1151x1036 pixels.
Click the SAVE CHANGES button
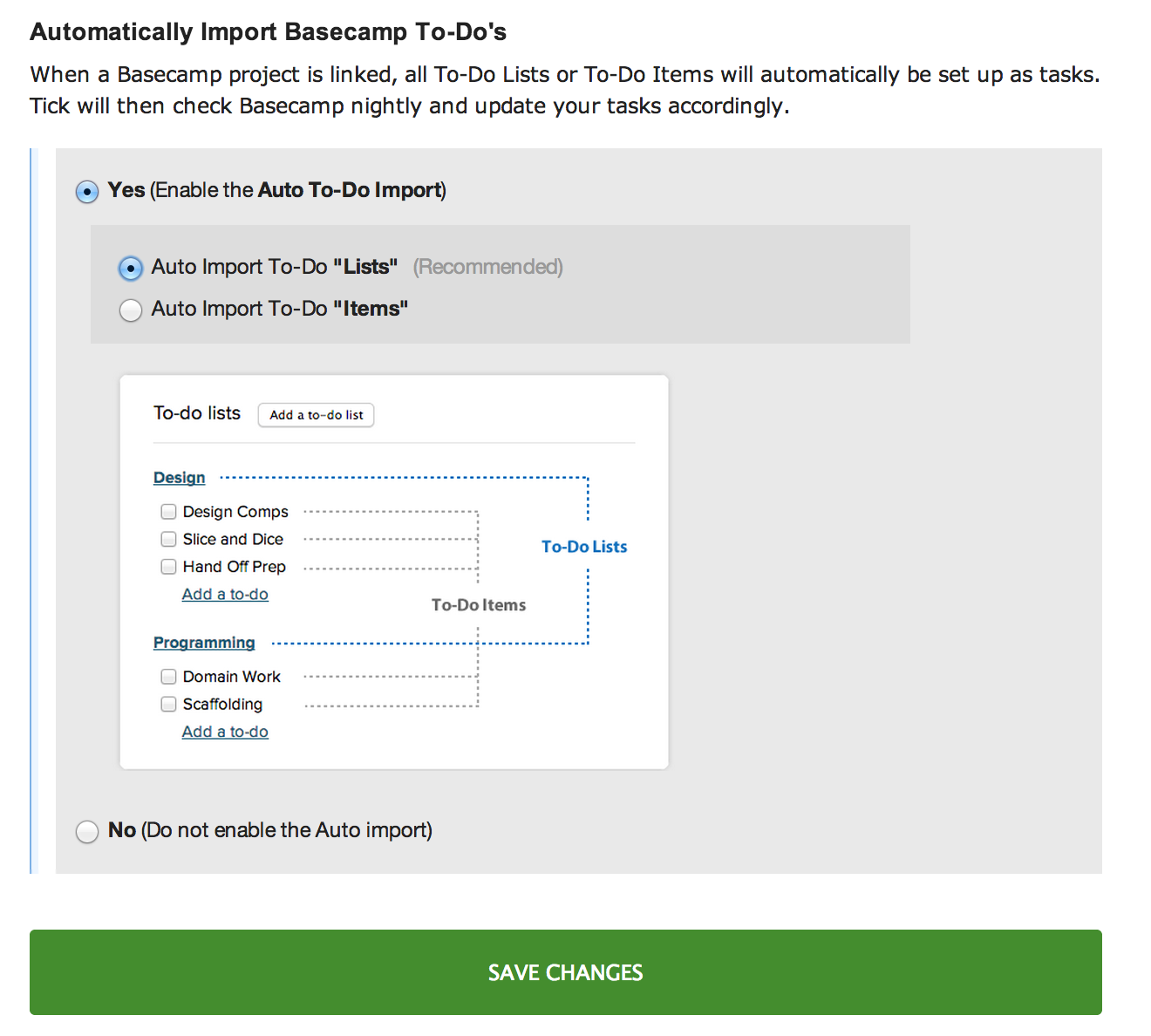[x=565, y=971]
